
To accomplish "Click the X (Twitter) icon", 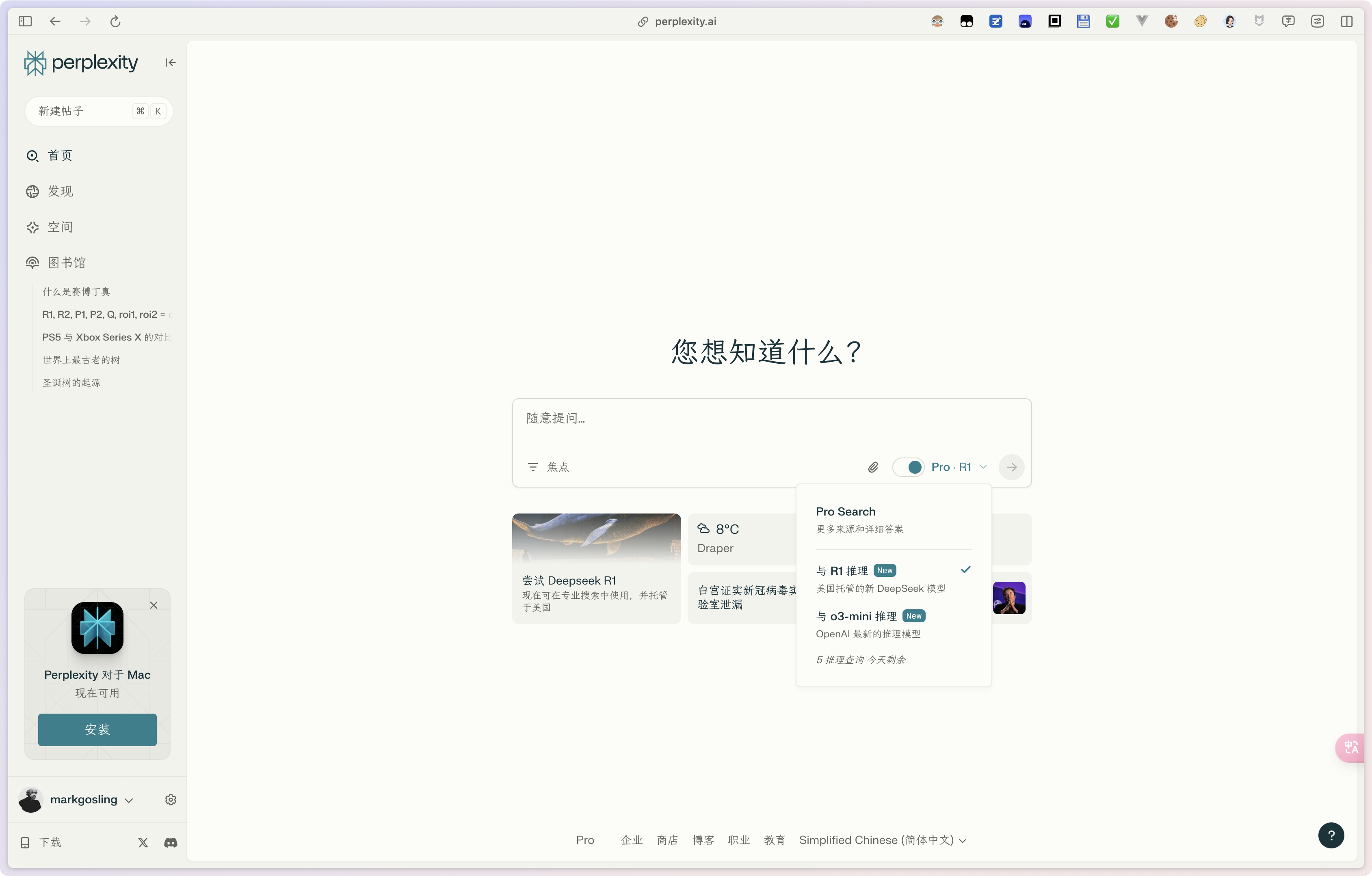I will tap(143, 842).
